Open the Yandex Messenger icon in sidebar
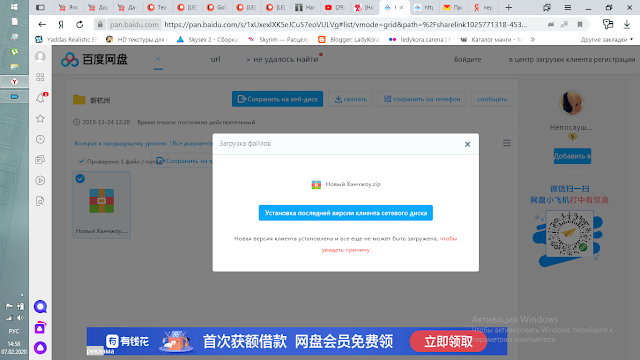640x360 pixels. pyautogui.click(x=40, y=307)
